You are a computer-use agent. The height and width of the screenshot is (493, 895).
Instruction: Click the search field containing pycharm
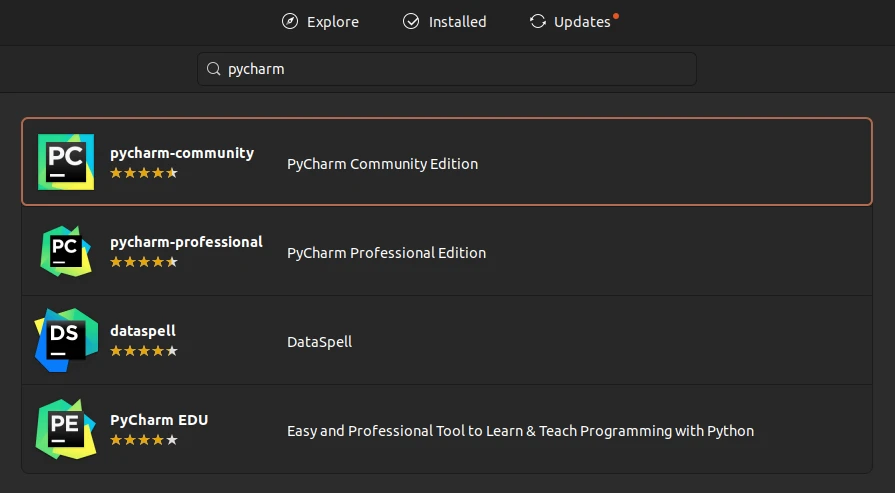pos(447,69)
